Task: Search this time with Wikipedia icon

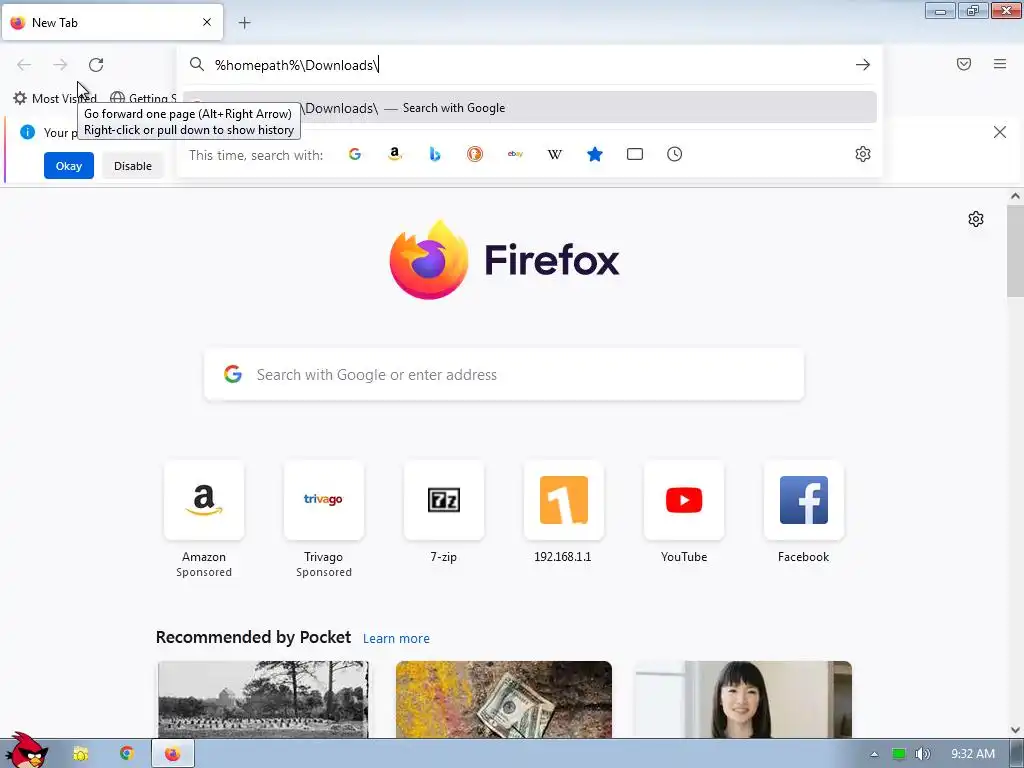Action: (x=554, y=154)
